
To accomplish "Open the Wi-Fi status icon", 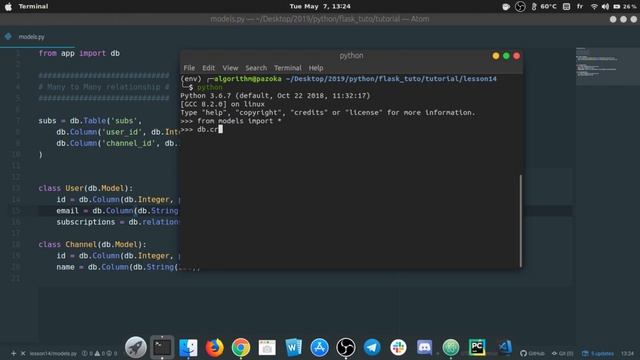I will [594, 7].
